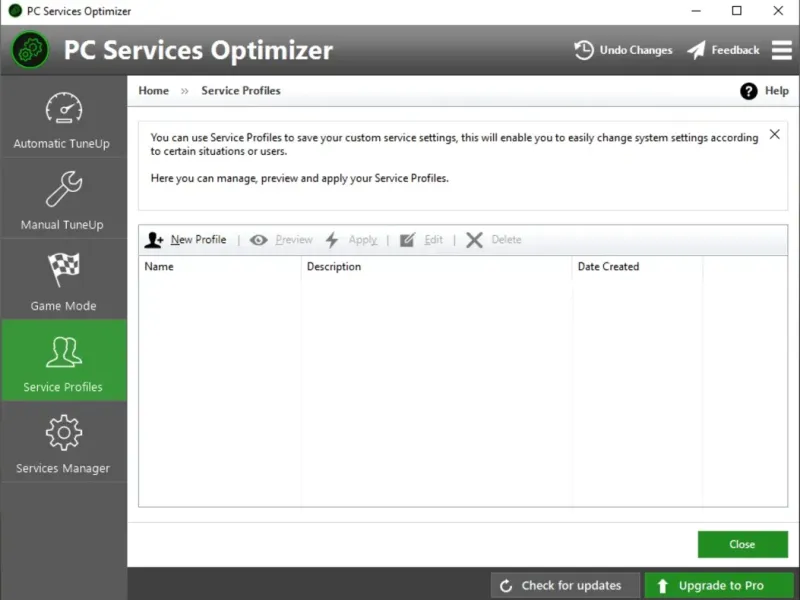Screen dimensions: 800x600
Task: Click Service Profiles breadcrumb text
Action: click(241, 91)
